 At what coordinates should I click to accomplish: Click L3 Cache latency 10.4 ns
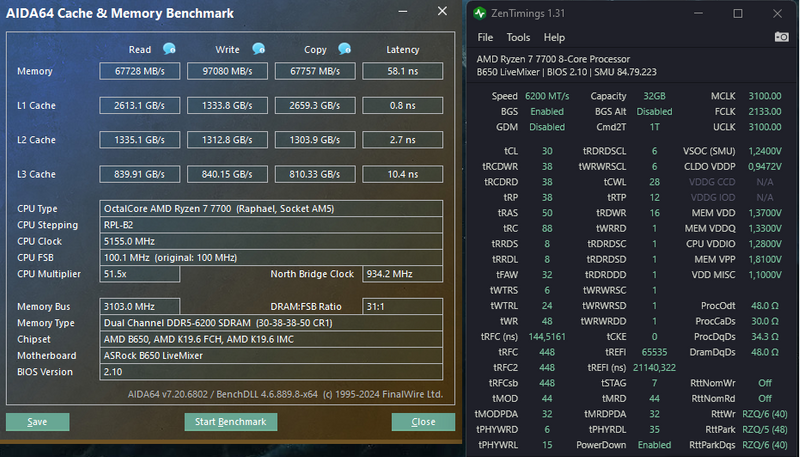[403, 174]
